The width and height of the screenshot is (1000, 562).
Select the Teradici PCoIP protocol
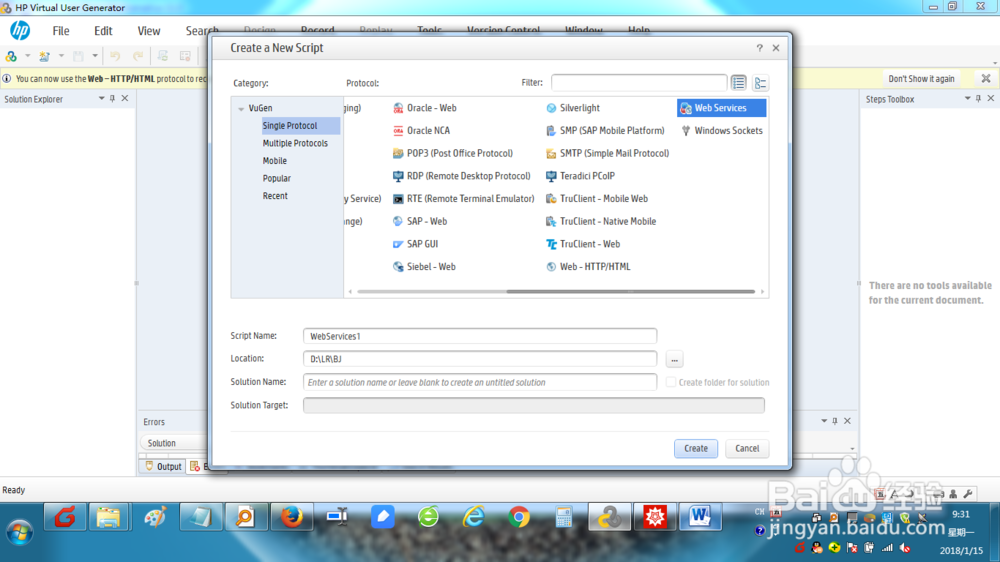click(x=580, y=176)
